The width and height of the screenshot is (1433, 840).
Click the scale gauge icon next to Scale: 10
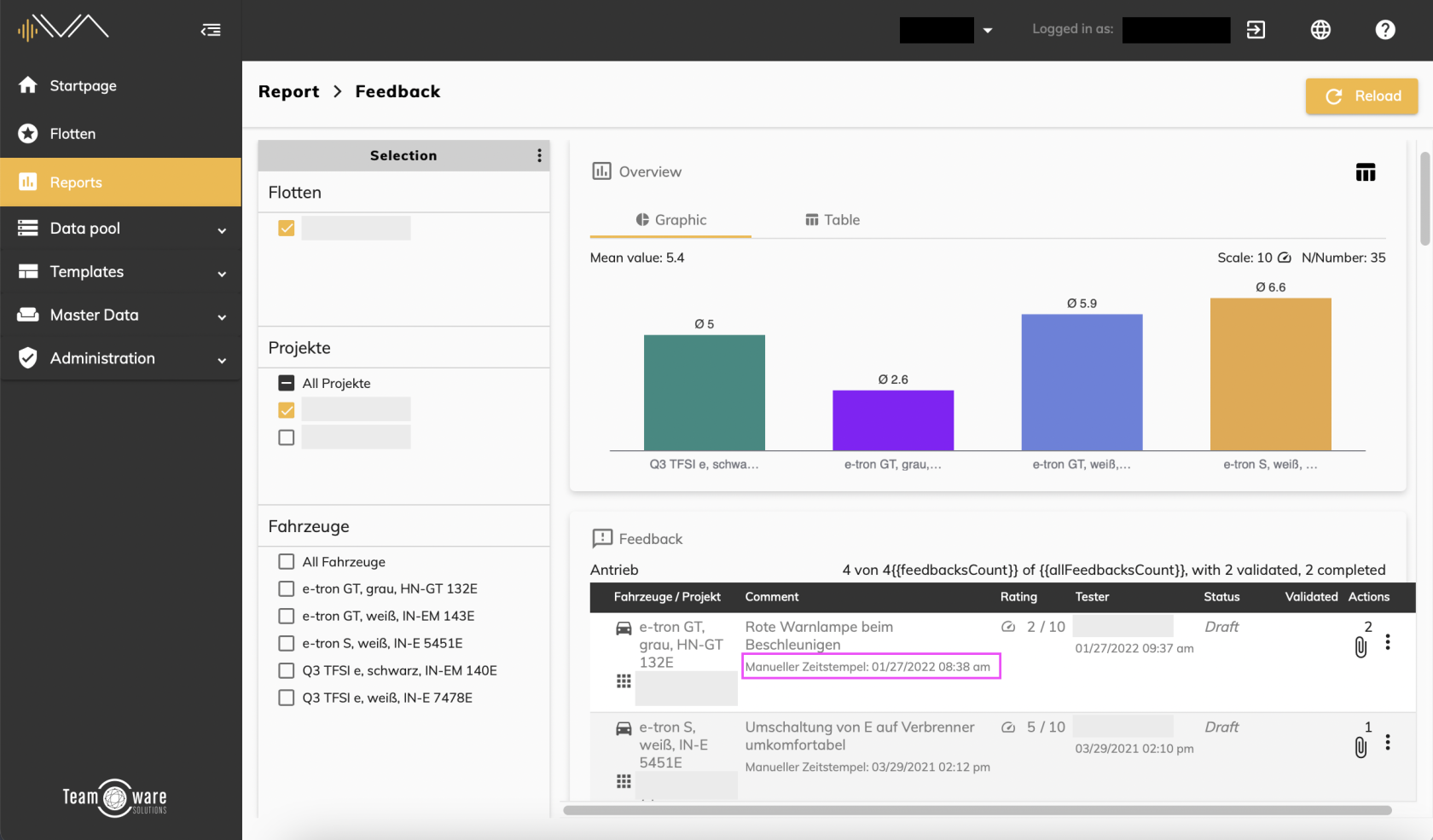coord(1285,258)
